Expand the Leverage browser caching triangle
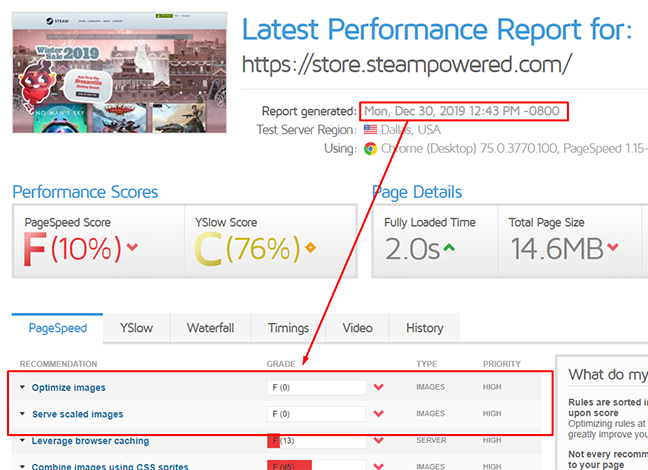648x470 pixels. pos(22,441)
